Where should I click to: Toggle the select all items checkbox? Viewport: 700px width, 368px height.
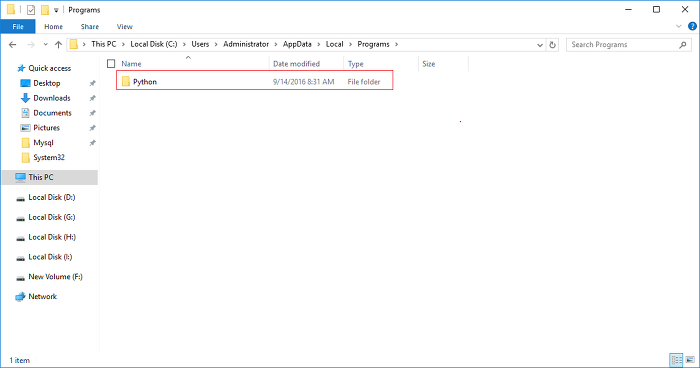[x=111, y=64]
